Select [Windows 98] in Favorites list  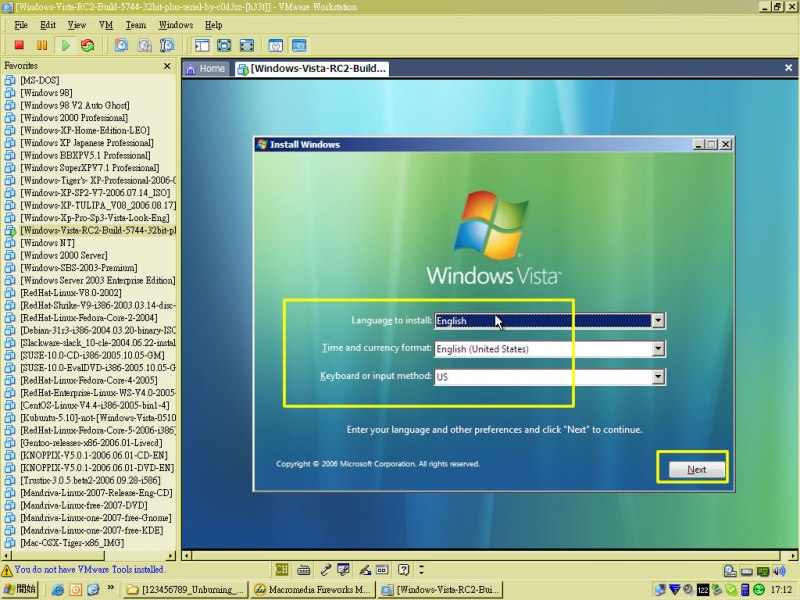tap(46, 93)
